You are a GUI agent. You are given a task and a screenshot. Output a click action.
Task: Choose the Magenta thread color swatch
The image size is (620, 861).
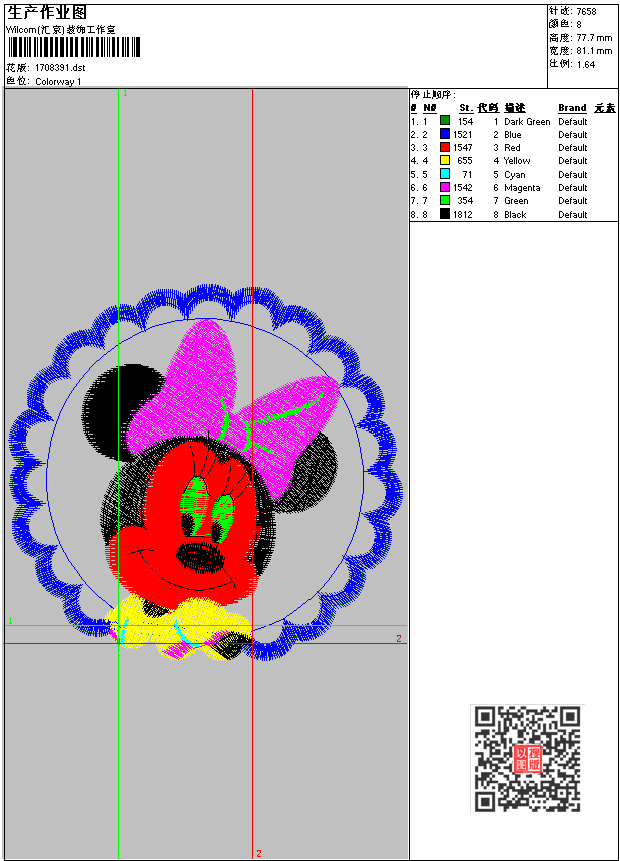(445, 187)
